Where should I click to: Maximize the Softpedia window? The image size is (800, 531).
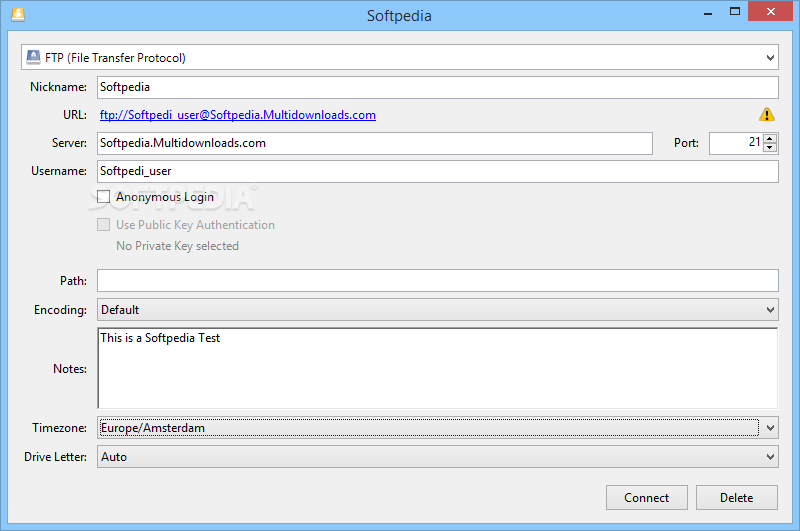click(x=735, y=11)
